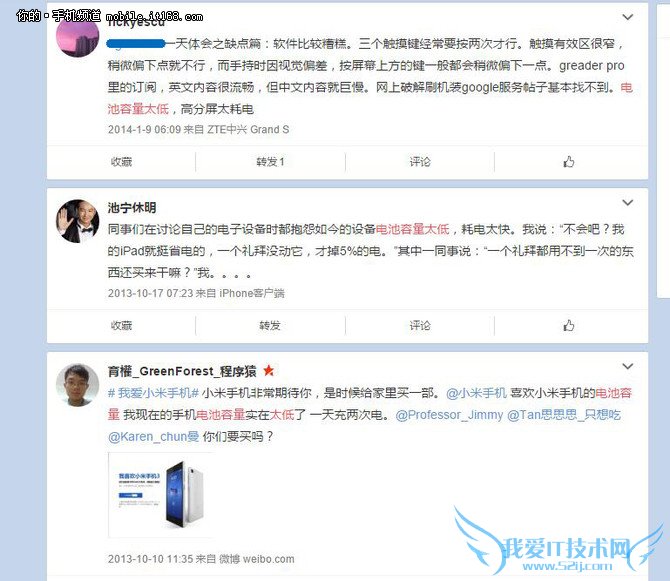Open 池宁休明's profile avatar
This screenshot has width=670, height=581.
coord(78,221)
